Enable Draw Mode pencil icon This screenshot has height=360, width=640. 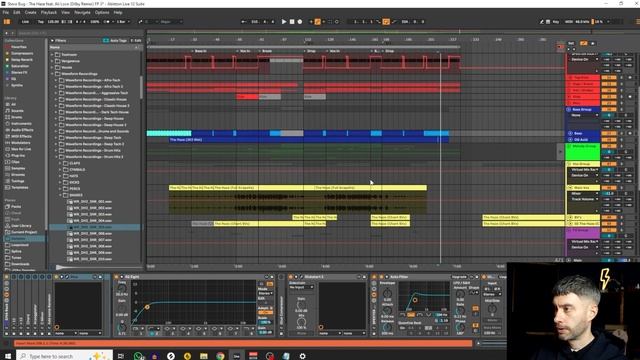[542, 22]
